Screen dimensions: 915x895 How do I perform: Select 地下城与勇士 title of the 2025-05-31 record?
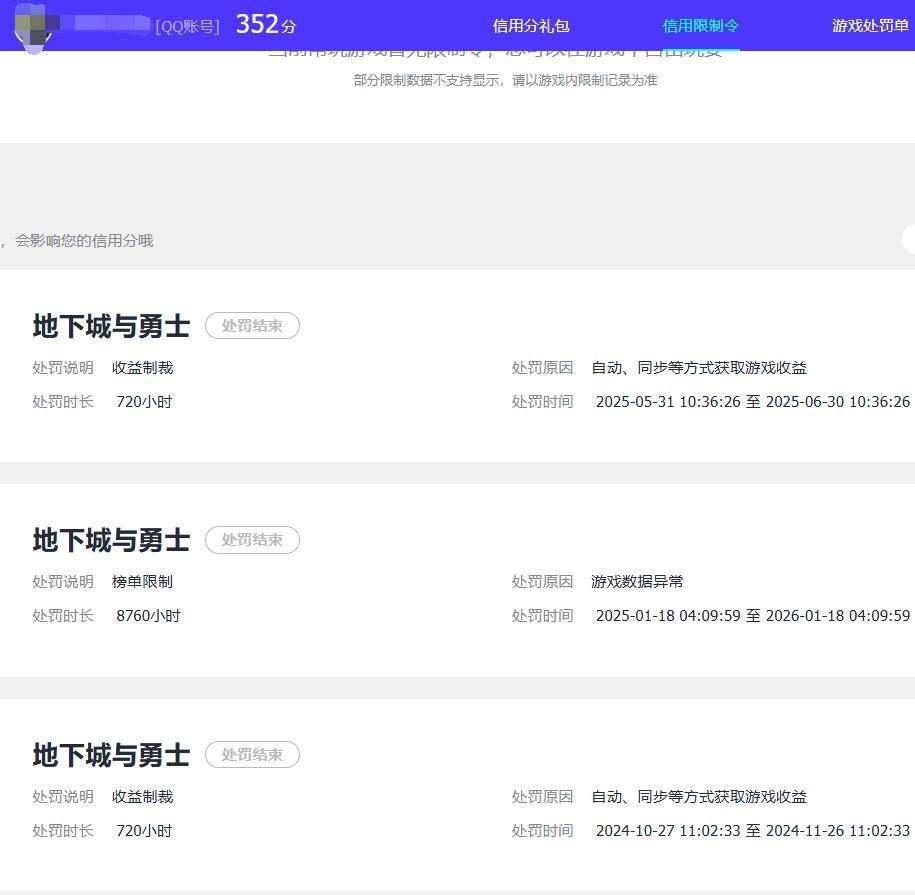tap(111, 326)
